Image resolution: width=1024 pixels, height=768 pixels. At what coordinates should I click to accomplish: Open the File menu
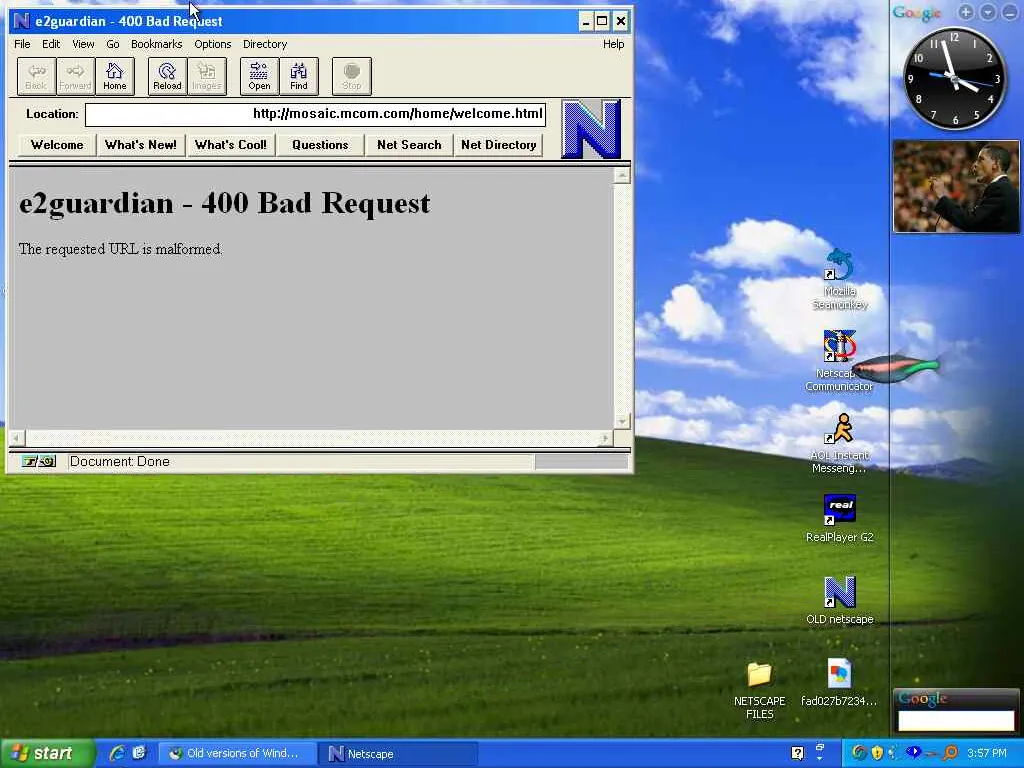point(22,44)
